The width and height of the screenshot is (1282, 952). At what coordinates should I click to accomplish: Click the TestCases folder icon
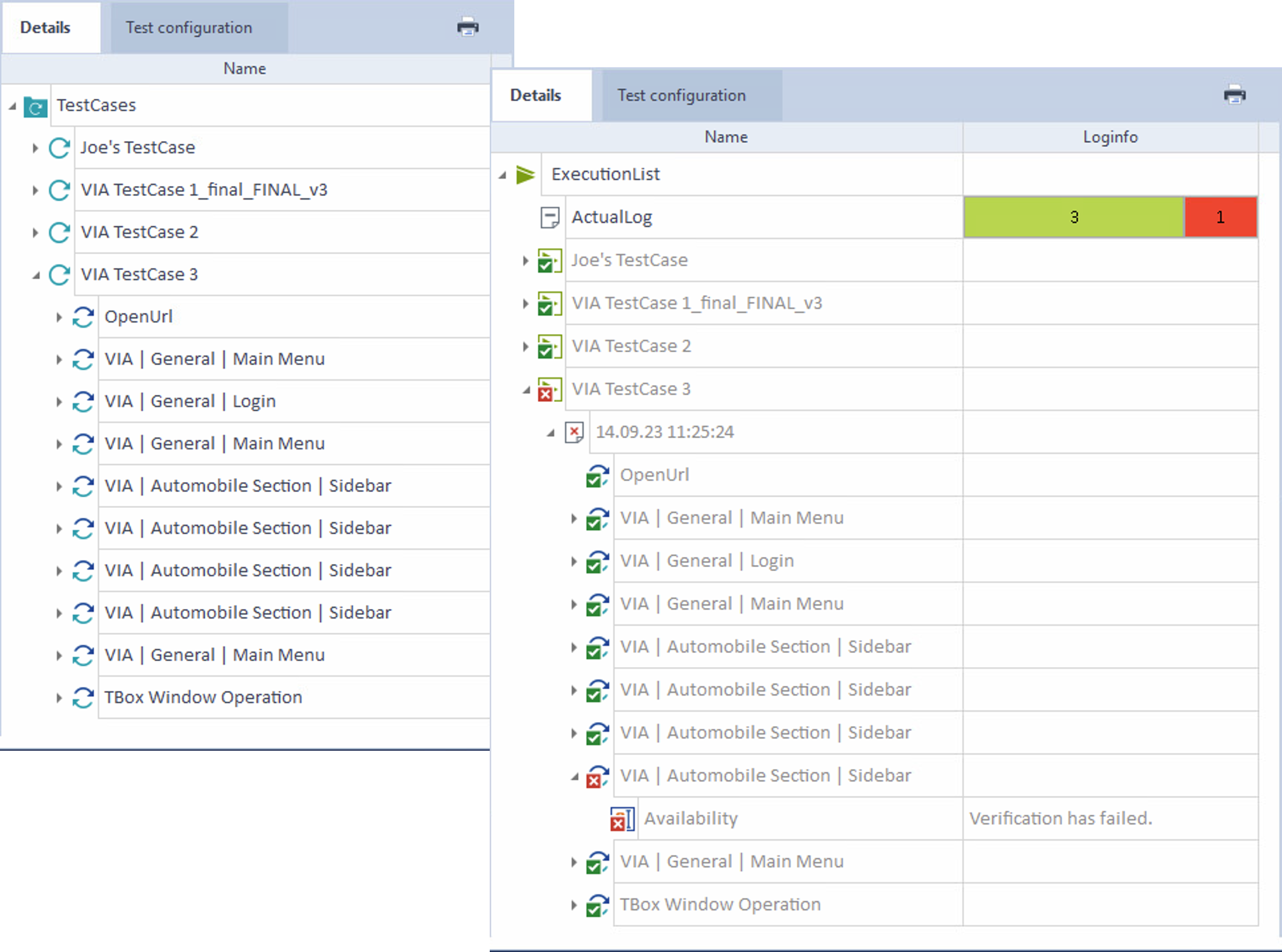(x=35, y=106)
